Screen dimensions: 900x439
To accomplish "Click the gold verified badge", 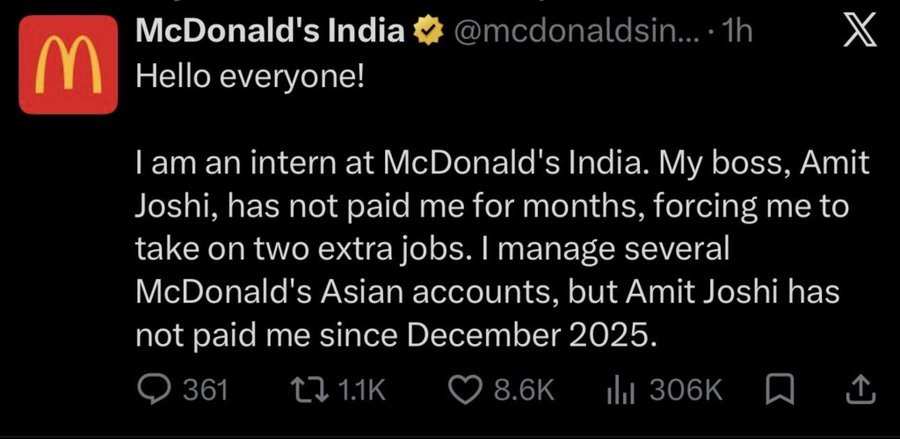I will point(429,33).
